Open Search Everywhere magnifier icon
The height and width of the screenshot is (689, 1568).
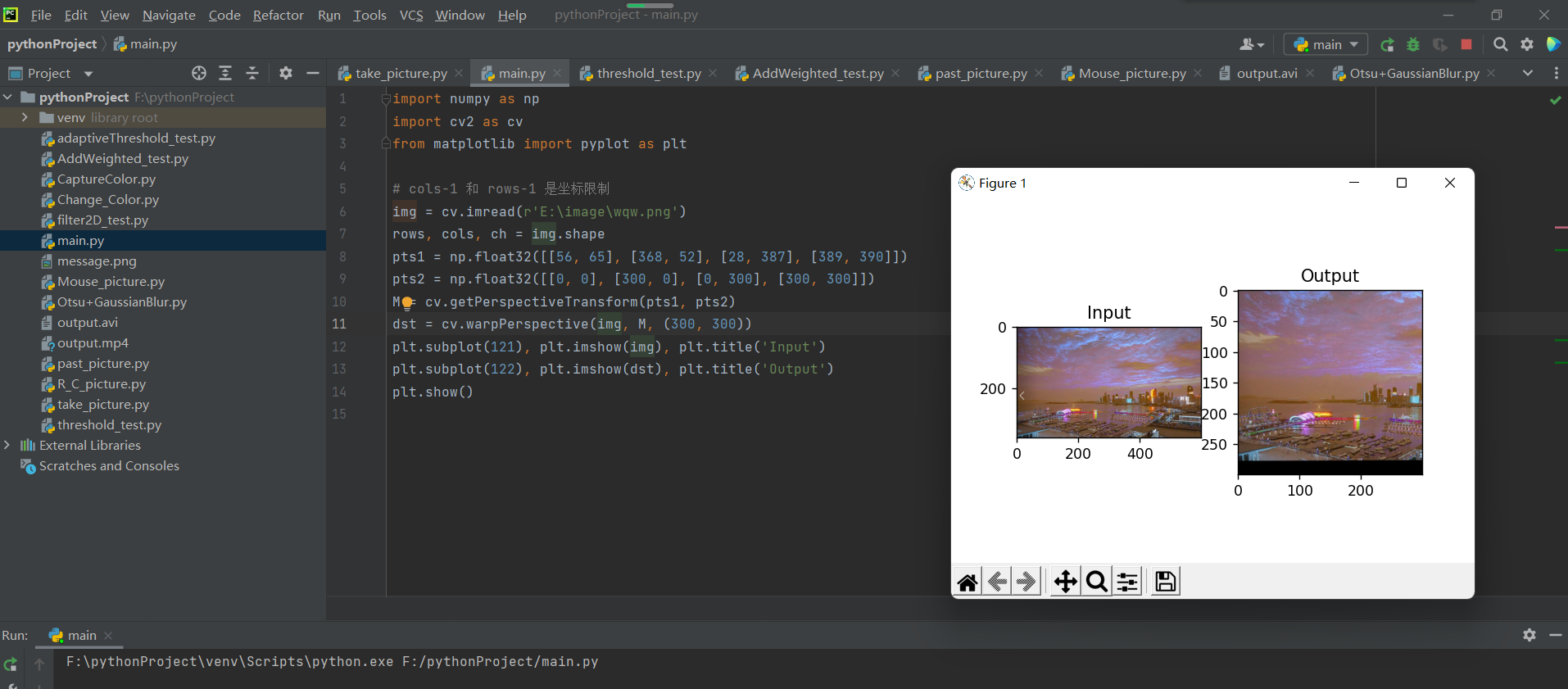point(1500,44)
